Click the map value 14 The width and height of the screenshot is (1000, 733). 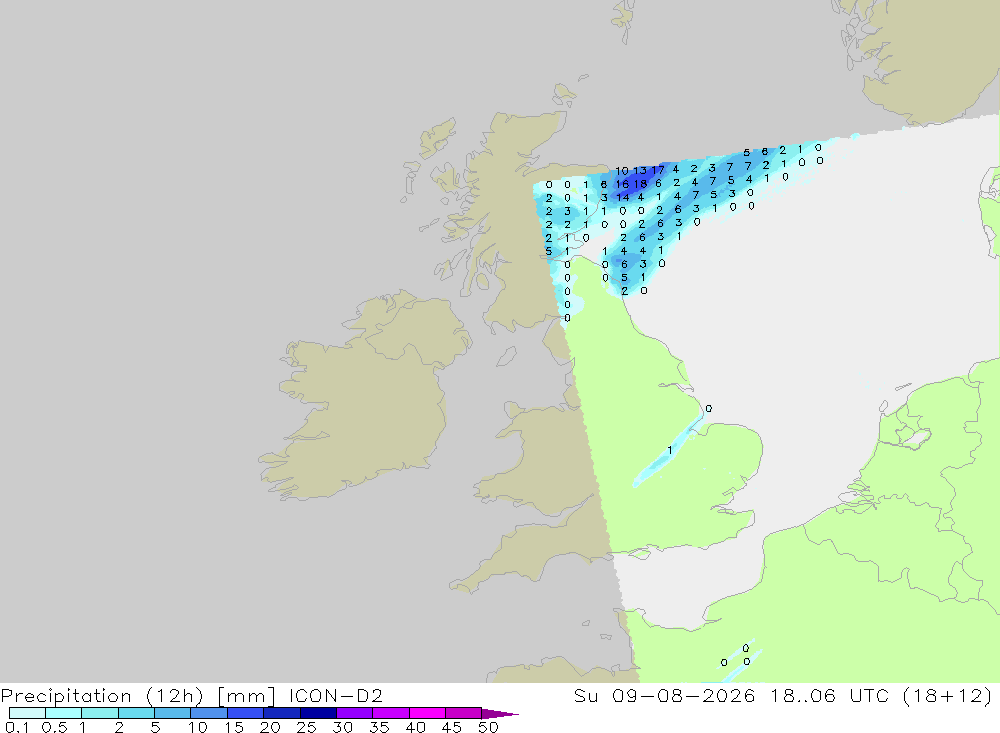tap(622, 197)
